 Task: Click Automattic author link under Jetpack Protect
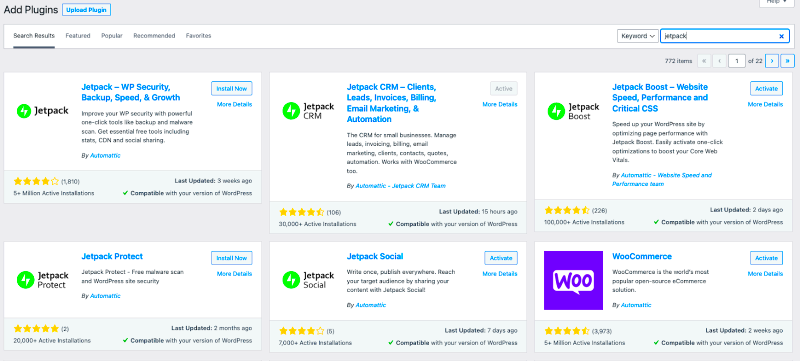click(106, 296)
